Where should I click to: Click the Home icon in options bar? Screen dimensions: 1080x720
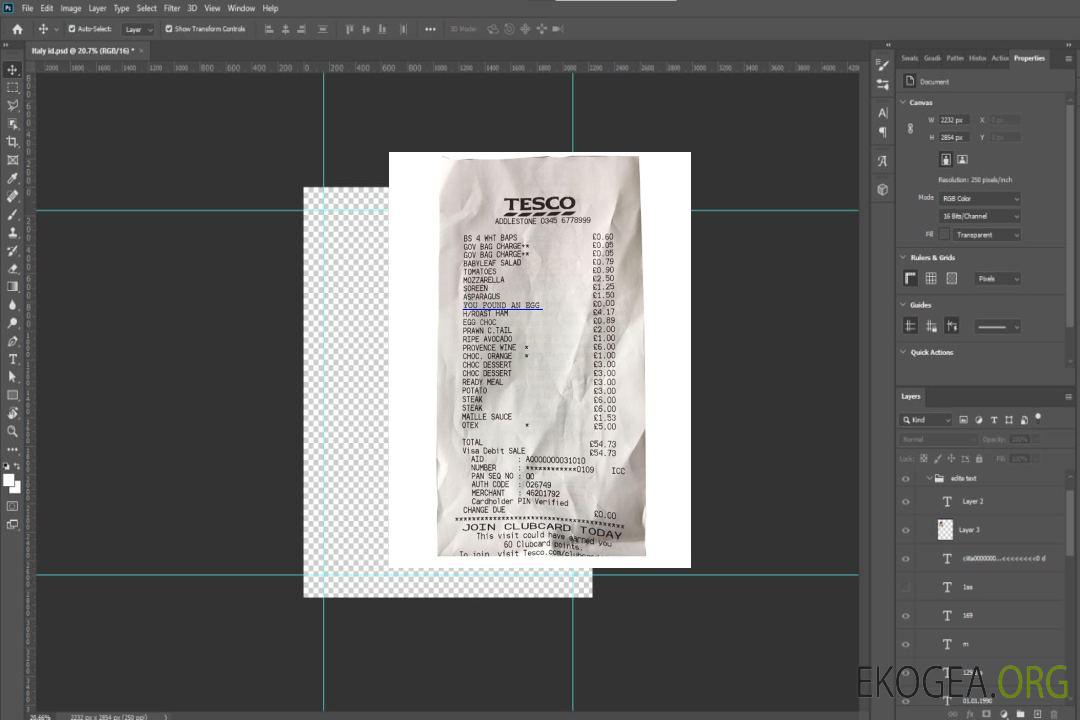[x=17, y=29]
